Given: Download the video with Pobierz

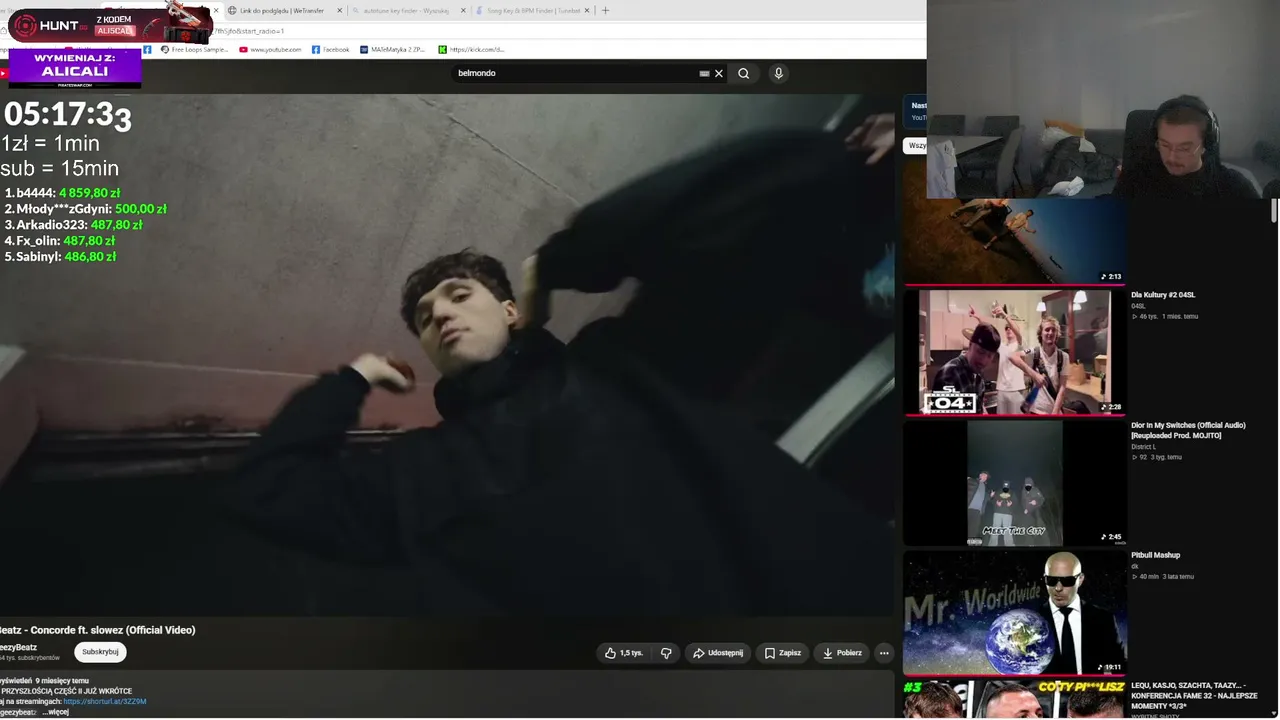Looking at the screenshot, I should pos(842,653).
